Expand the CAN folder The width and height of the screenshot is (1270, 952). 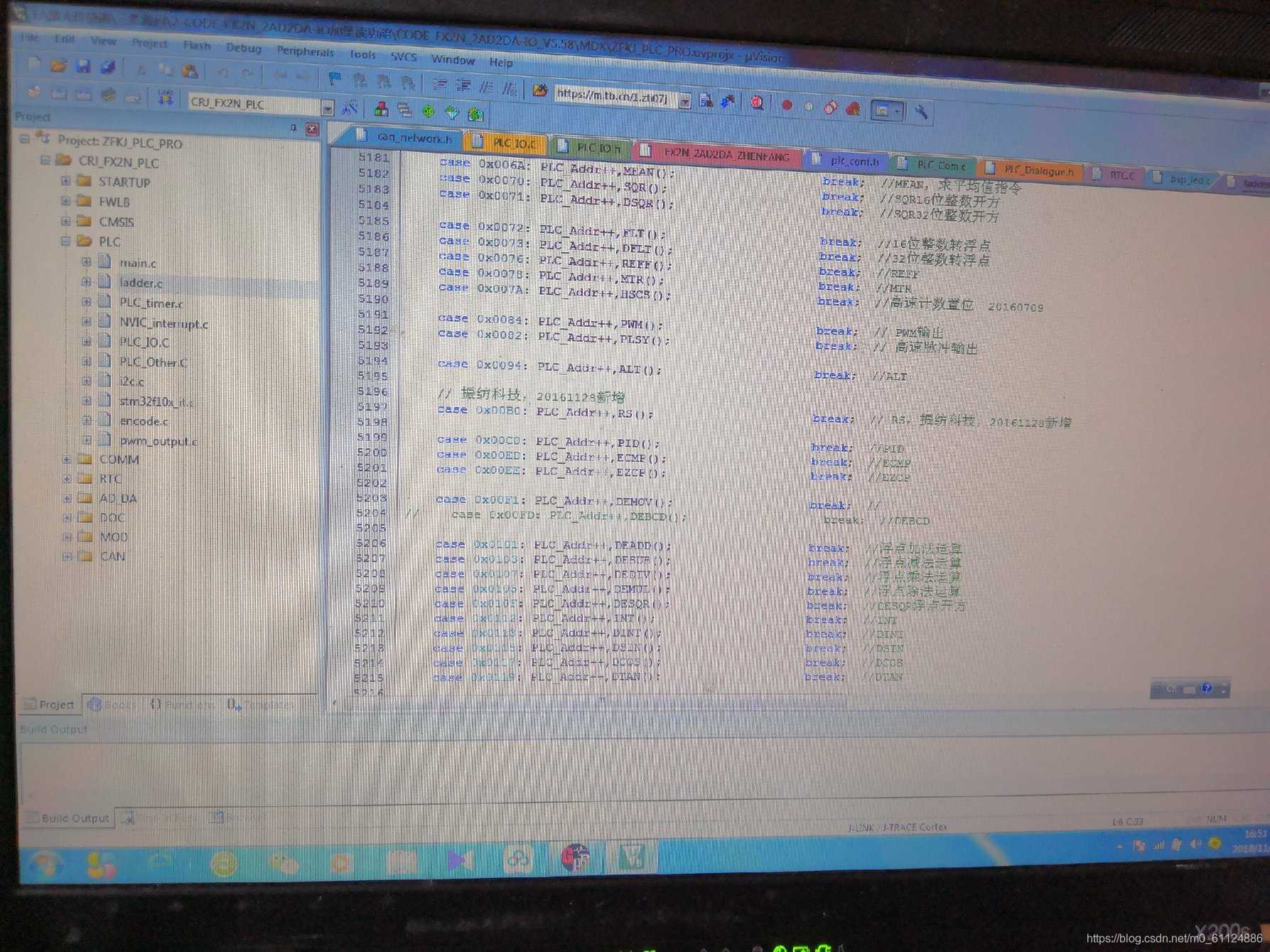(x=67, y=556)
